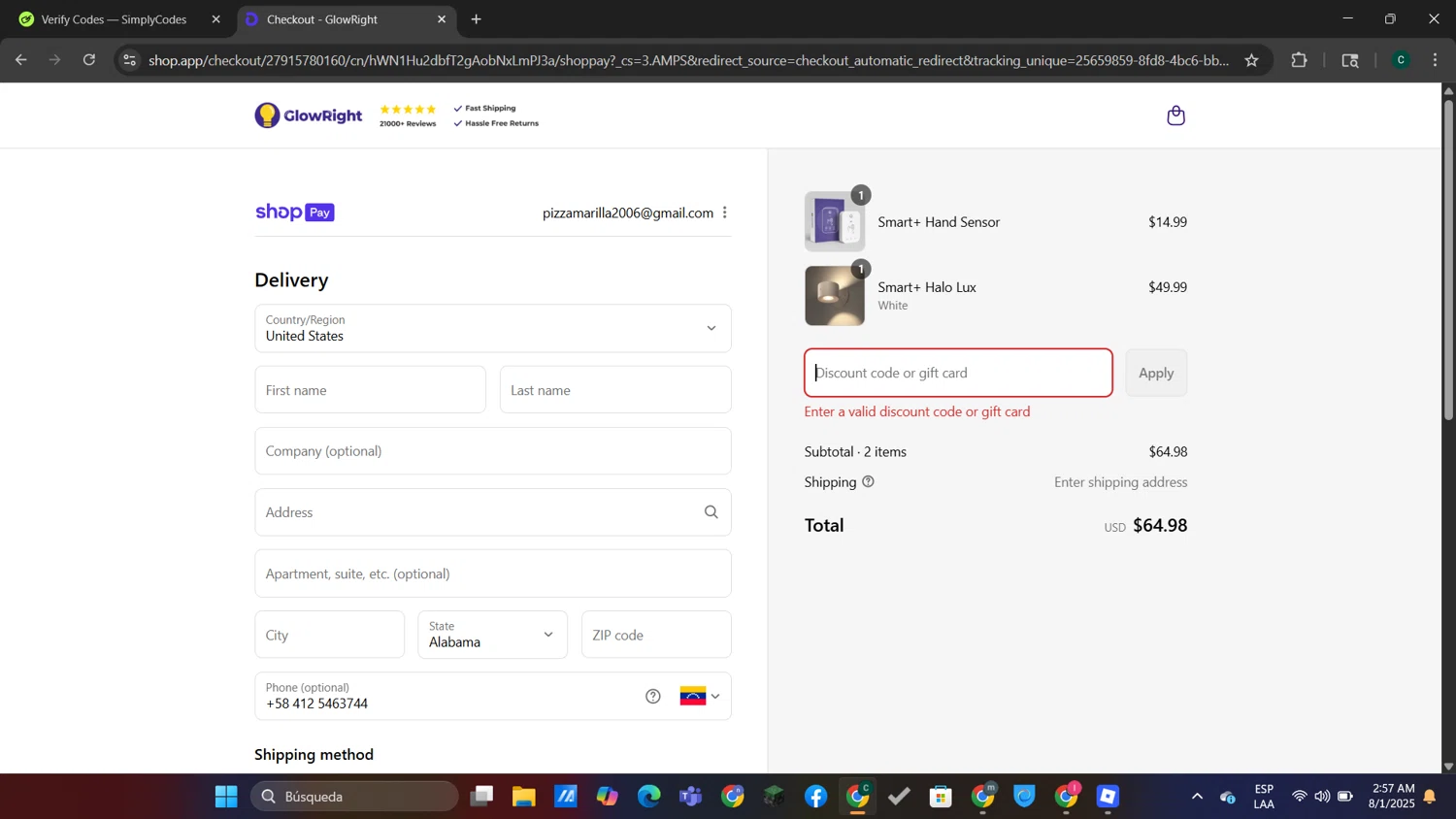Focus the City field
The width and height of the screenshot is (1456, 819).
tap(330, 635)
